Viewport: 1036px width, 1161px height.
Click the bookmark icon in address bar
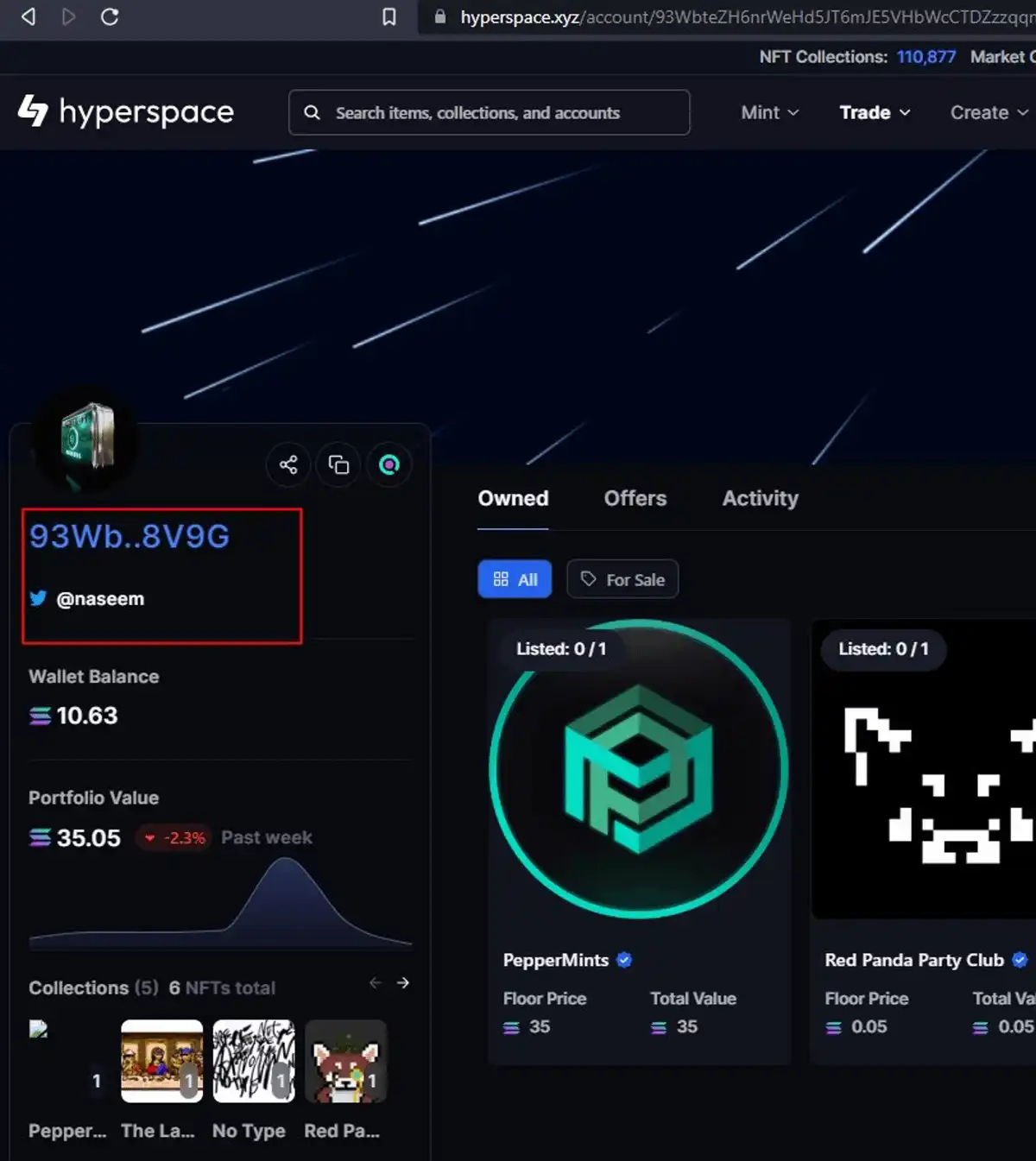point(389,16)
